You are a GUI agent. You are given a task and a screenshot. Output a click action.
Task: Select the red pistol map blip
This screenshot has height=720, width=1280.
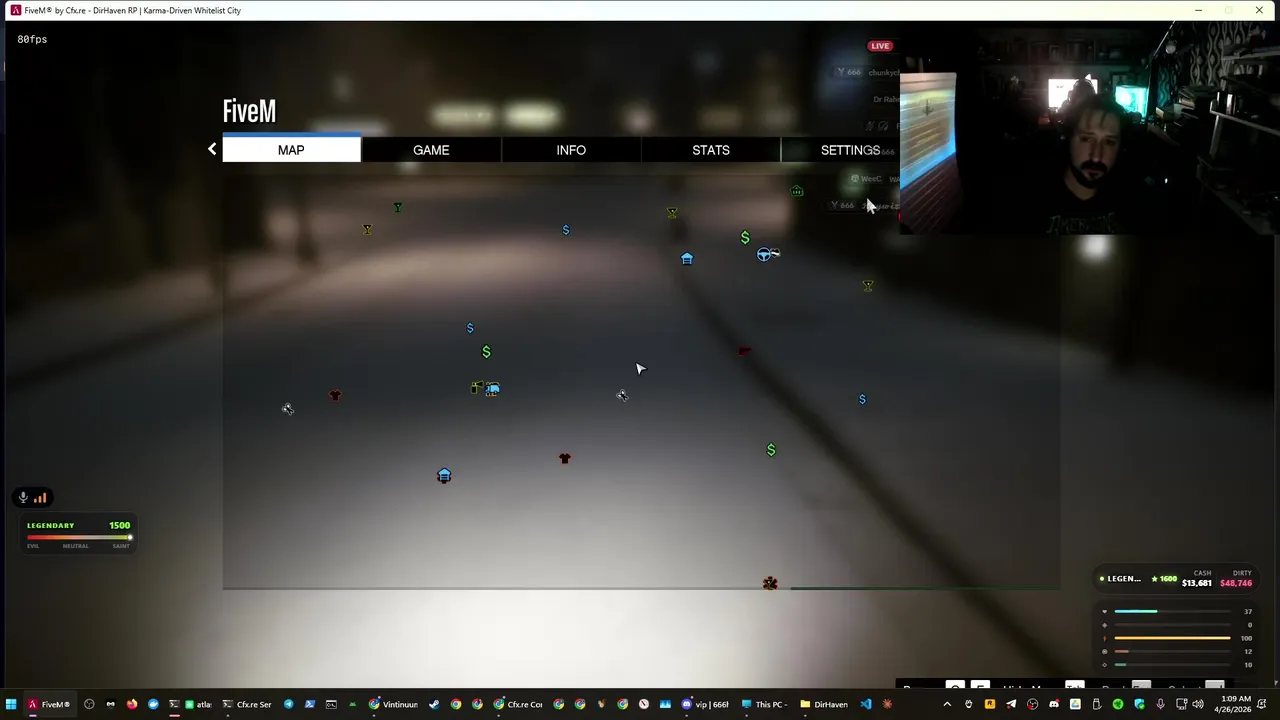744,351
